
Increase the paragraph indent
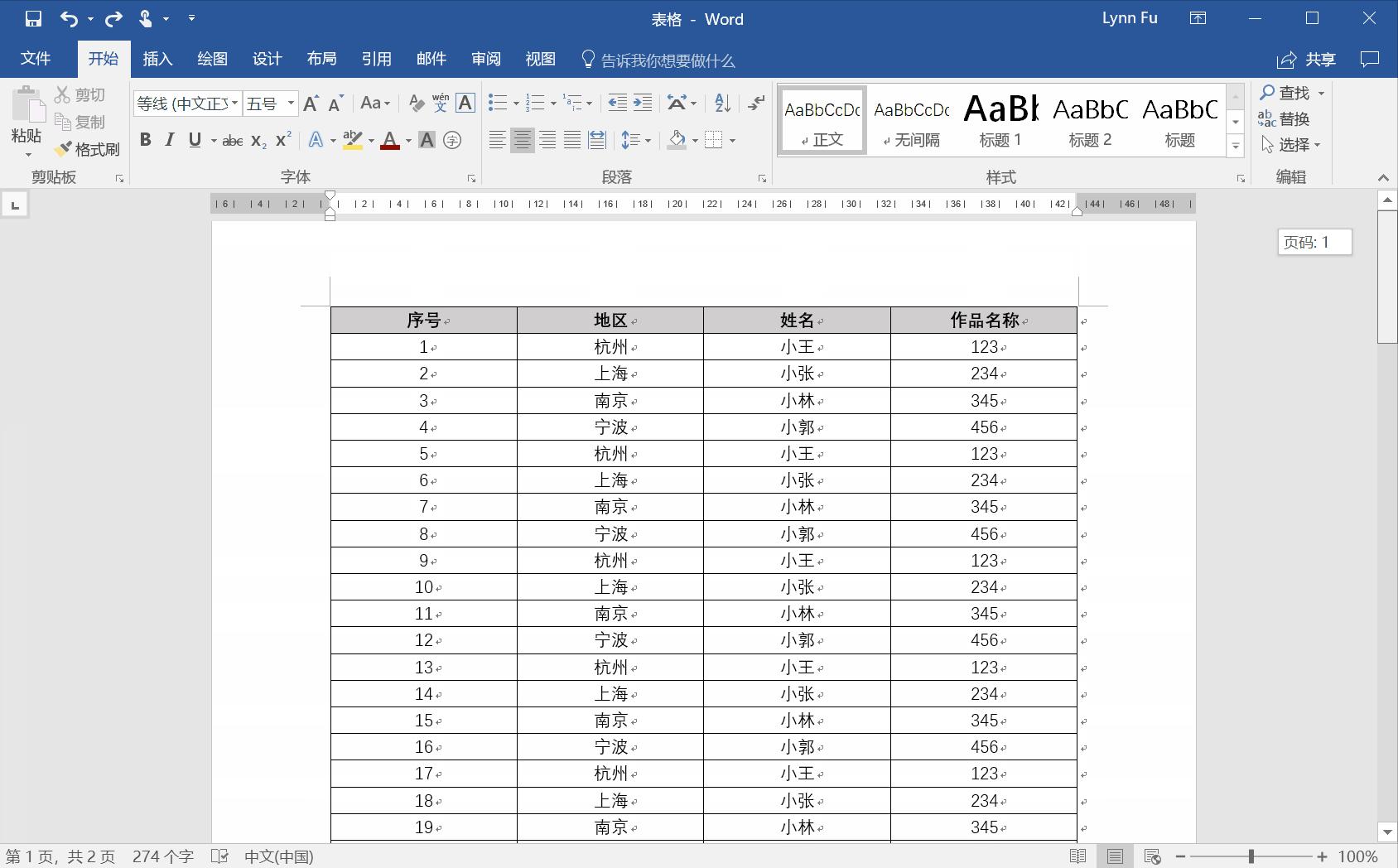pyautogui.click(x=642, y=103)
